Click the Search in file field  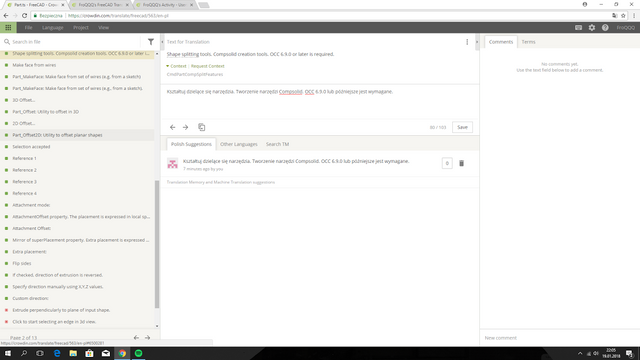(73, 42)
